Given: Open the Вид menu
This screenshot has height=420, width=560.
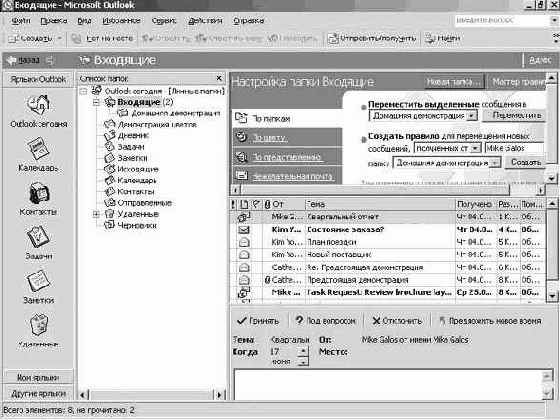Looking at the screenshot, I should tap(84, 21).
